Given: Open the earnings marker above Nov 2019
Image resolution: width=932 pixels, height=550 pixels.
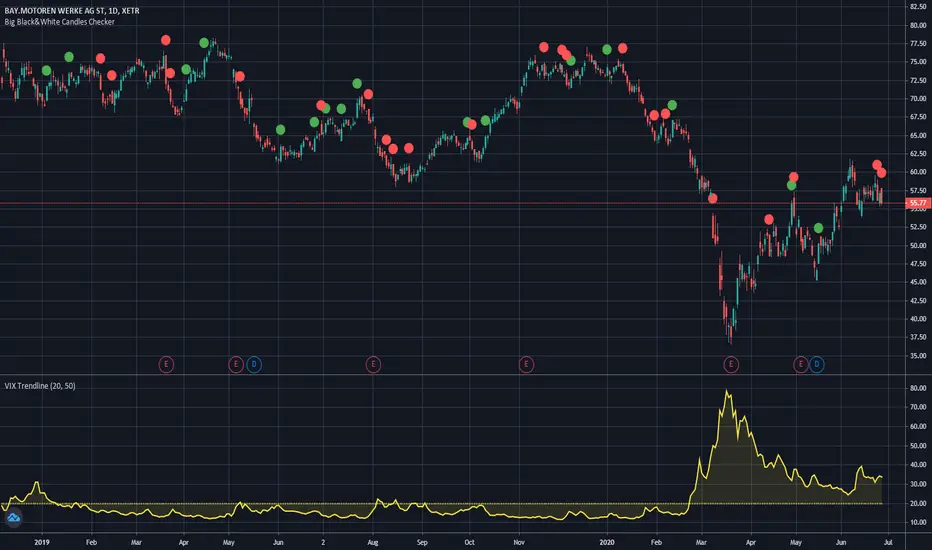Looking at the screenshot, I should [x=526, y=364].
